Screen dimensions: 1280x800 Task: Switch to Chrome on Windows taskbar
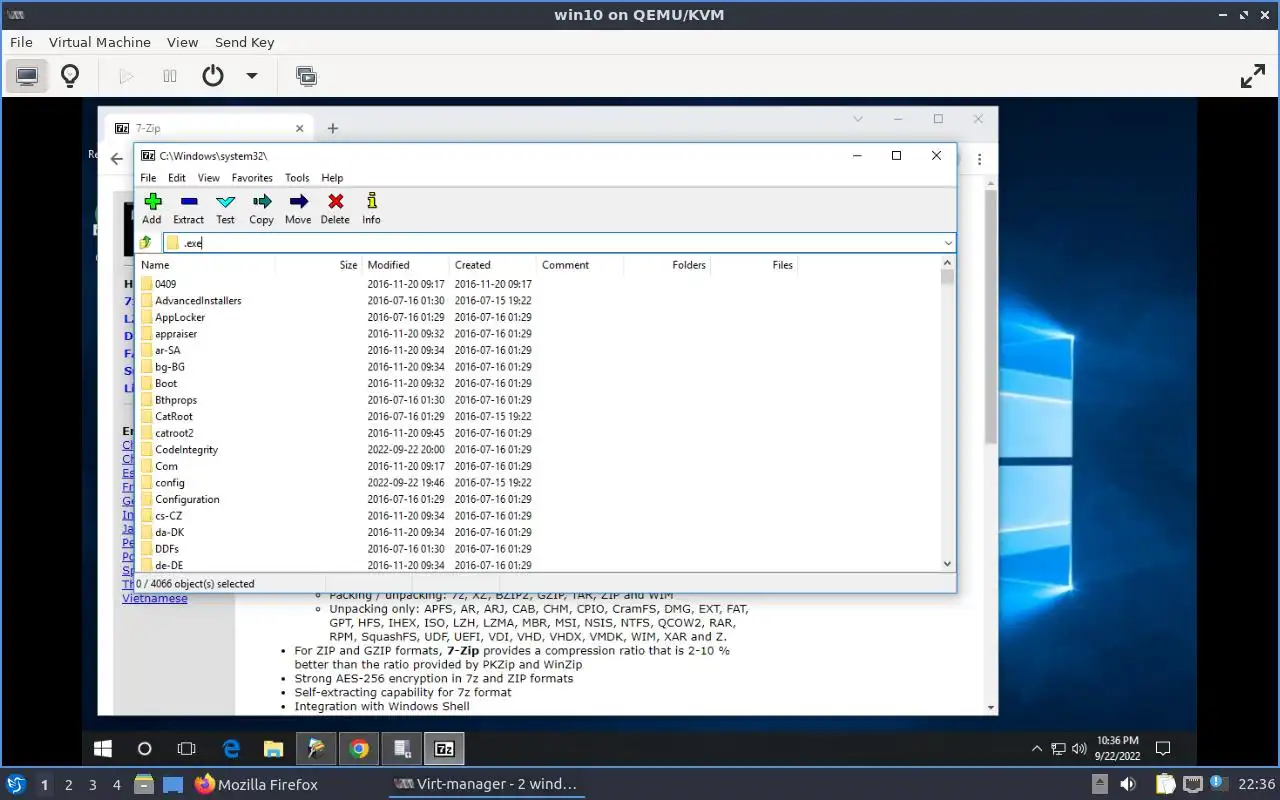click(359, 748)
